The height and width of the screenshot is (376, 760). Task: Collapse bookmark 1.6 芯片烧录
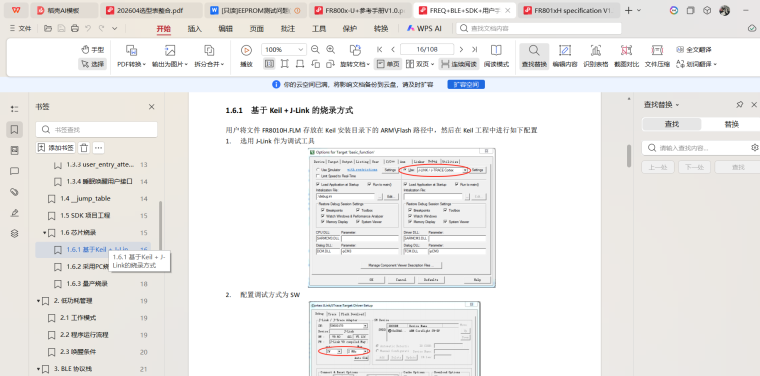click(45, 233)
